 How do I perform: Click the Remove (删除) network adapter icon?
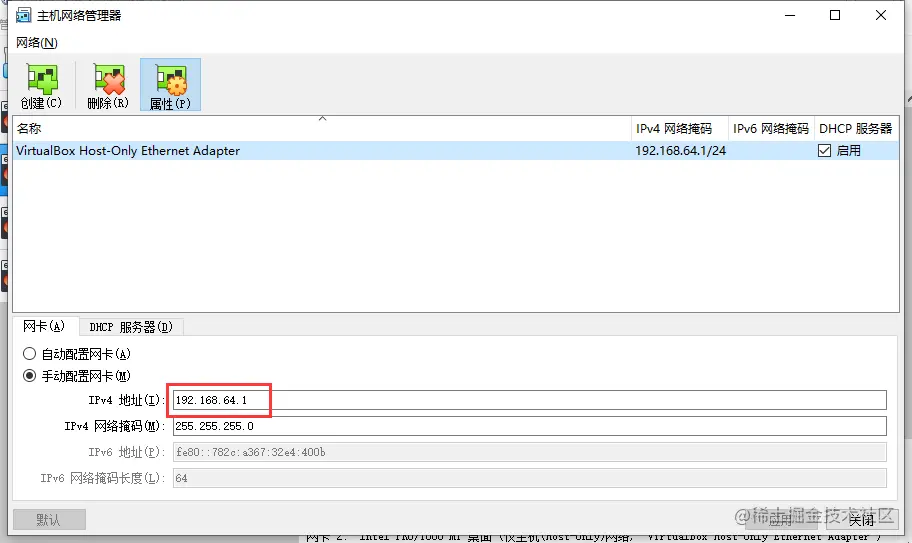tap(108, 85)
